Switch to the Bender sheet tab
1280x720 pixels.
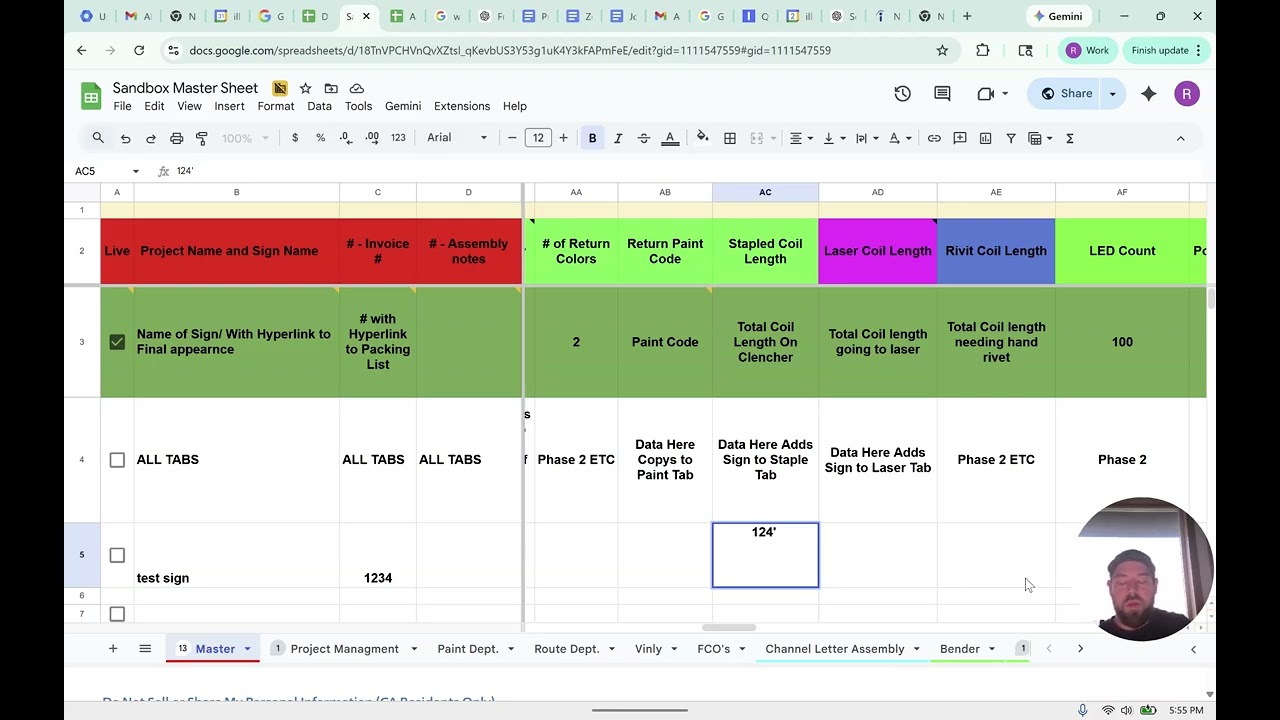pos(959,649)
